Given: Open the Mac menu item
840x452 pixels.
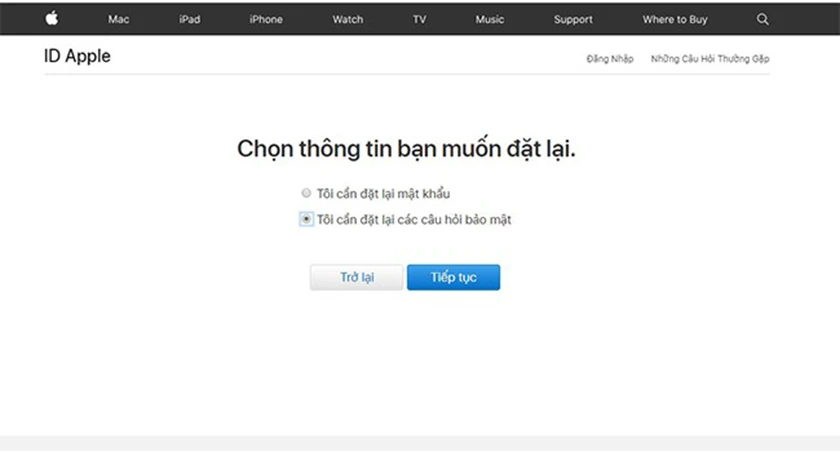Looking at the screenshot, I should pyautogui.click(x=118, y=19).
